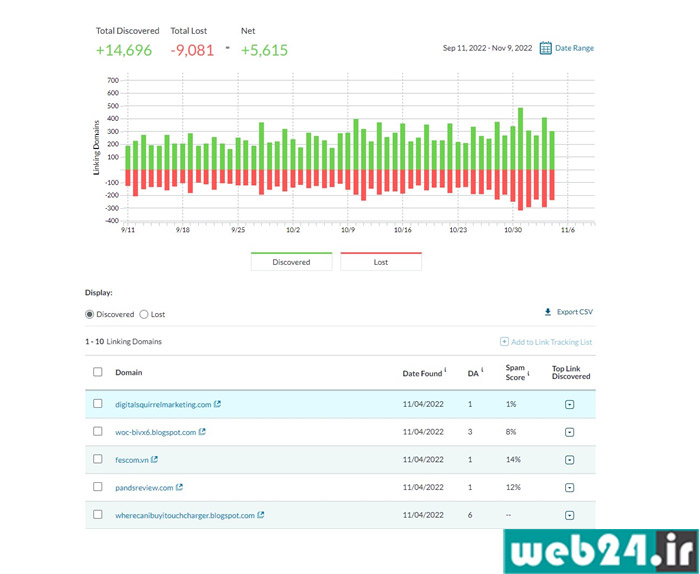Open external link icon for pandsreview.com
This screenshot has height=574, width=700.
[179, 487]
